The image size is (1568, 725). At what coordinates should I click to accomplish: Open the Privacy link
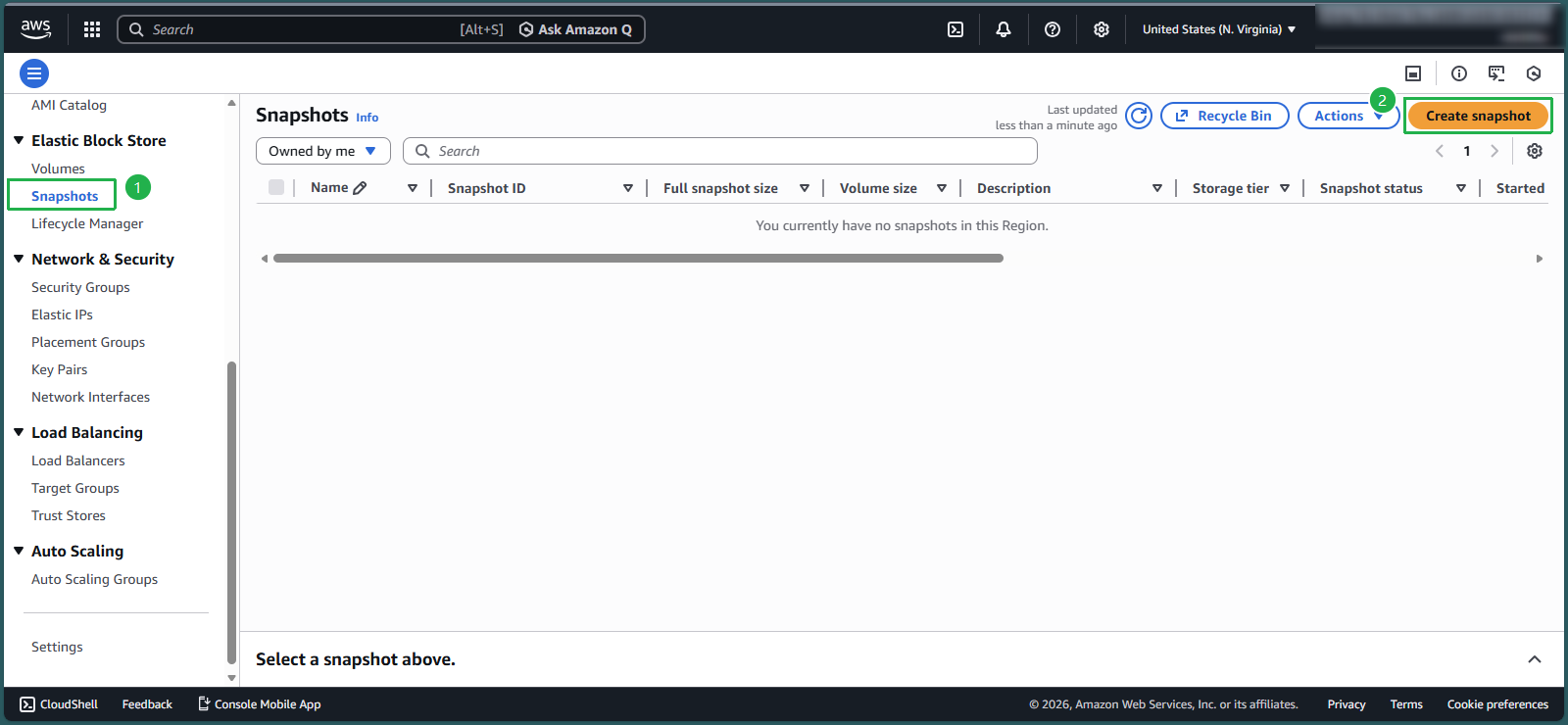(1347, 704)
